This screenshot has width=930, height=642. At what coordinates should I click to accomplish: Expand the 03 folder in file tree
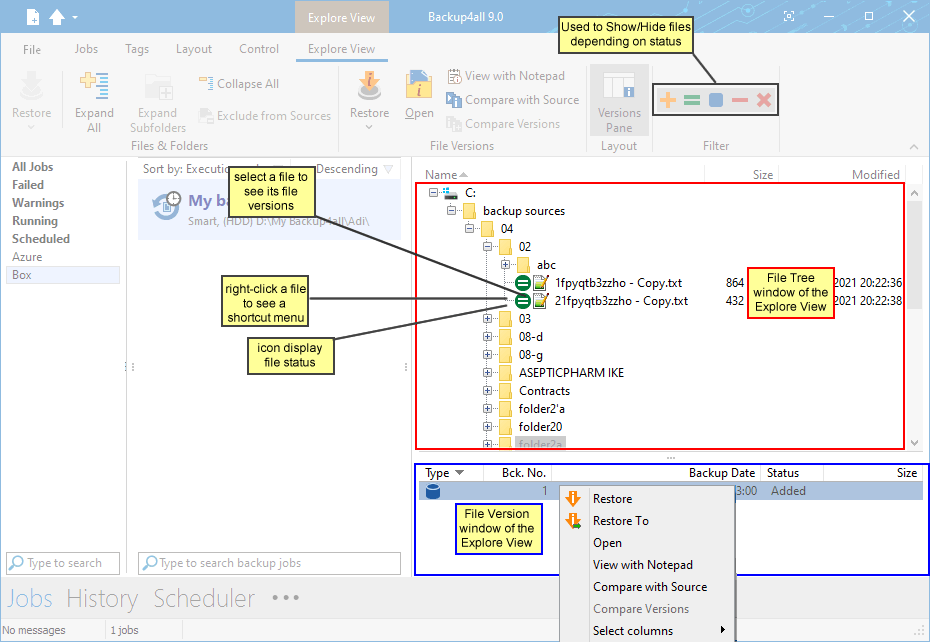(x=488, y=319)
